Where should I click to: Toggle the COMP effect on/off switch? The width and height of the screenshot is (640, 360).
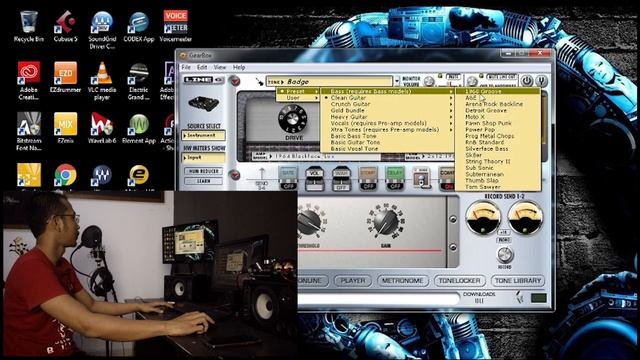[x=448, y=186]
